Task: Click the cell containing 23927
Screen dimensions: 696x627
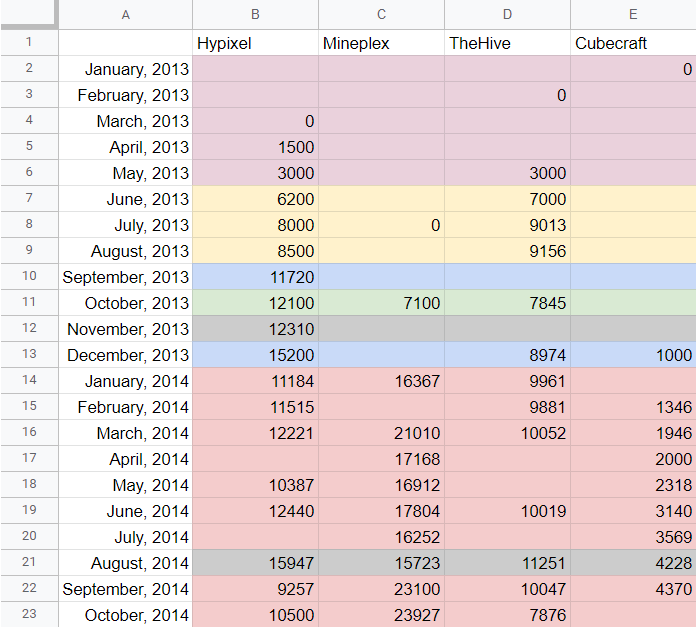Action: pyautogui.click(x=381, y=615)
